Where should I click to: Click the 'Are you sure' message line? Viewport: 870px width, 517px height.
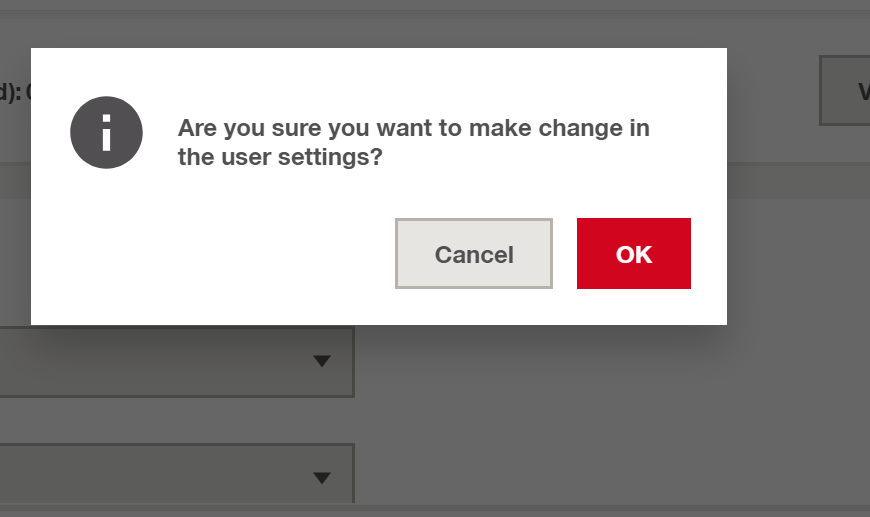pos(413,128)
